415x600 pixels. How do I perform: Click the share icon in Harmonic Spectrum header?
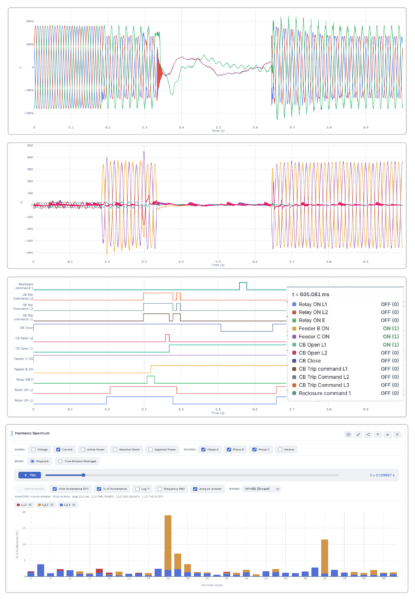pyautogui.click(x=368, y=434)
